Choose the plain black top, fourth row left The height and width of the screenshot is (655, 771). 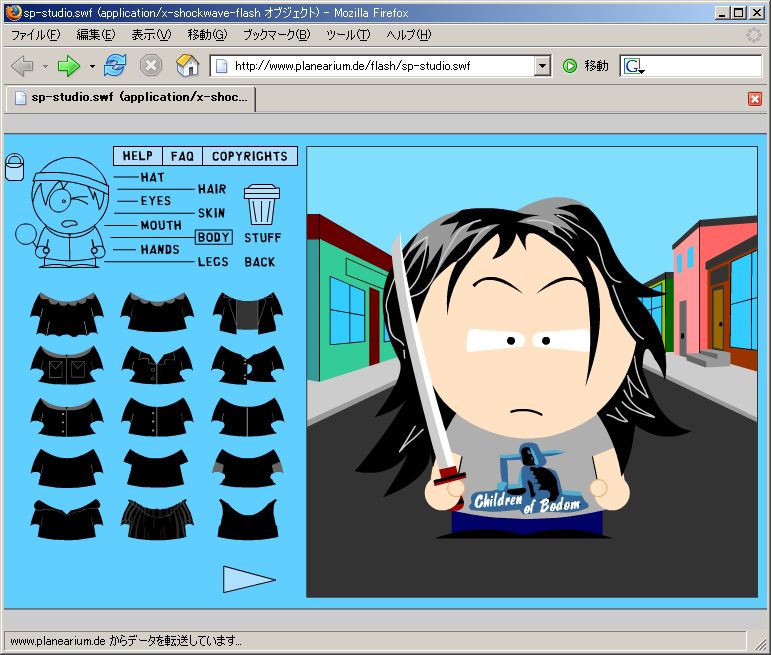[x=67, y=468]
